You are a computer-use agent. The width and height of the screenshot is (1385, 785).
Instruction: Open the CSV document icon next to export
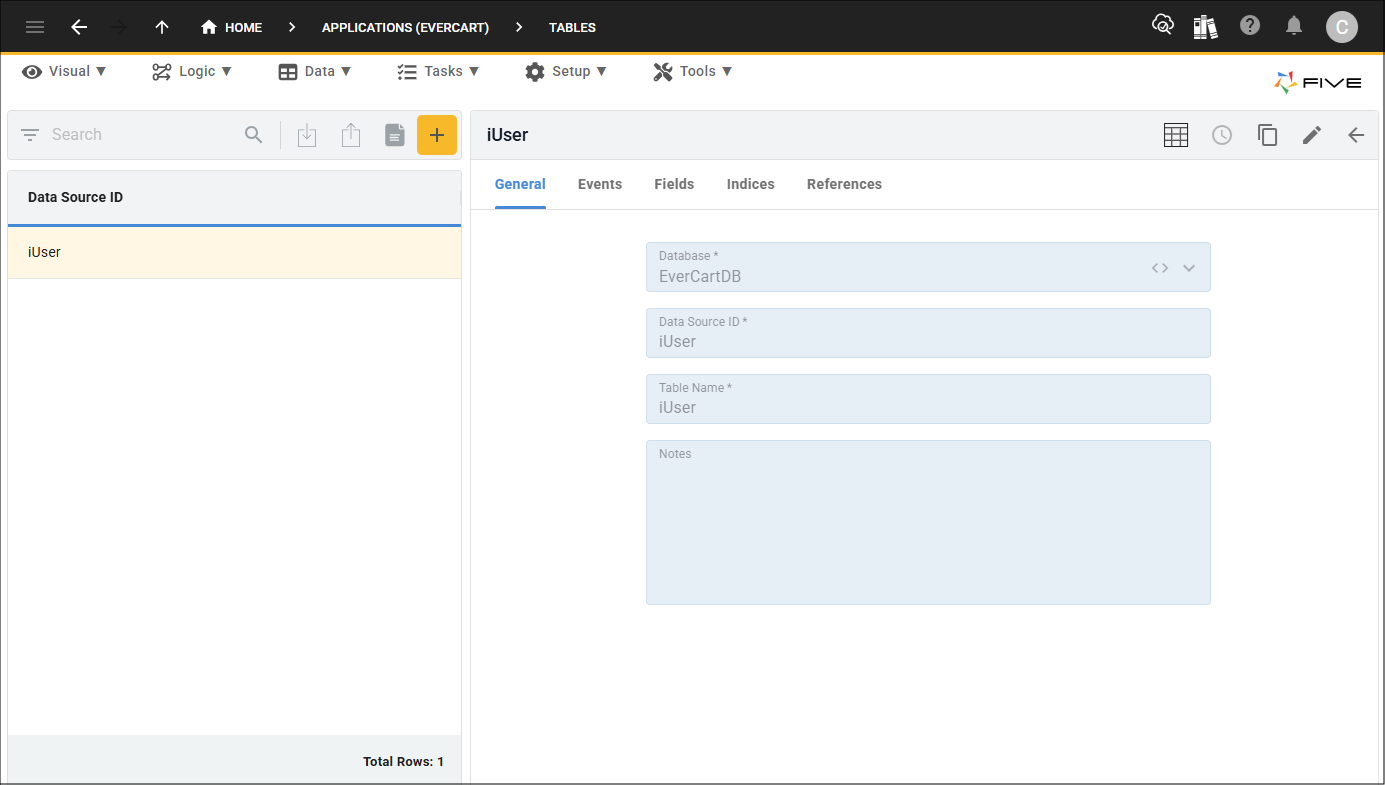pos(394,134)
